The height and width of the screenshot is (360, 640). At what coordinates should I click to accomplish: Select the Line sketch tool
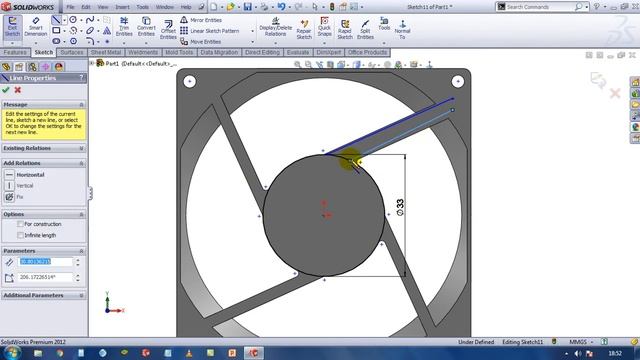(56, 20)
